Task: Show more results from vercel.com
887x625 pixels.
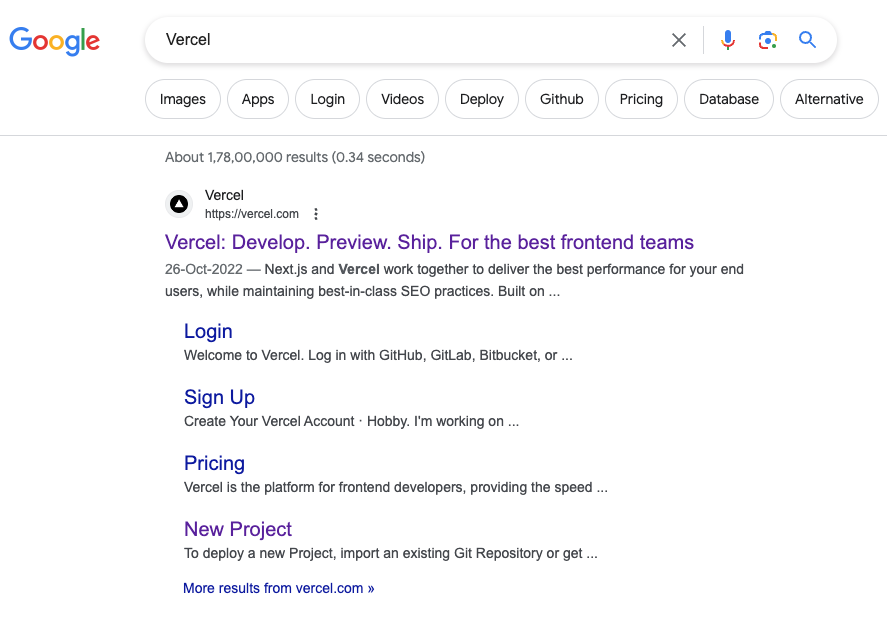Action: (x=278, y=588)
